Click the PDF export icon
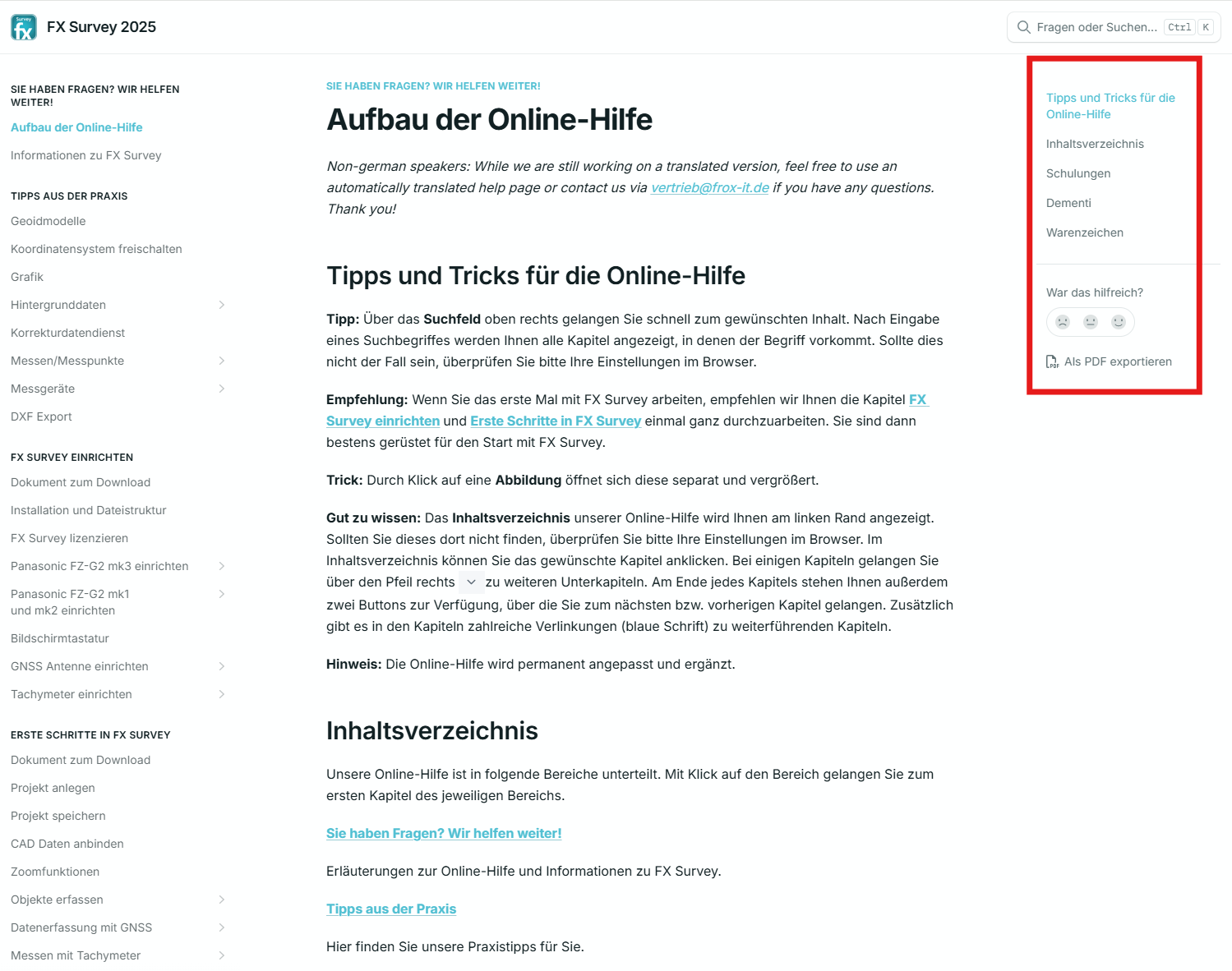Viewport: 1232px width, 971px height. 1052,362
